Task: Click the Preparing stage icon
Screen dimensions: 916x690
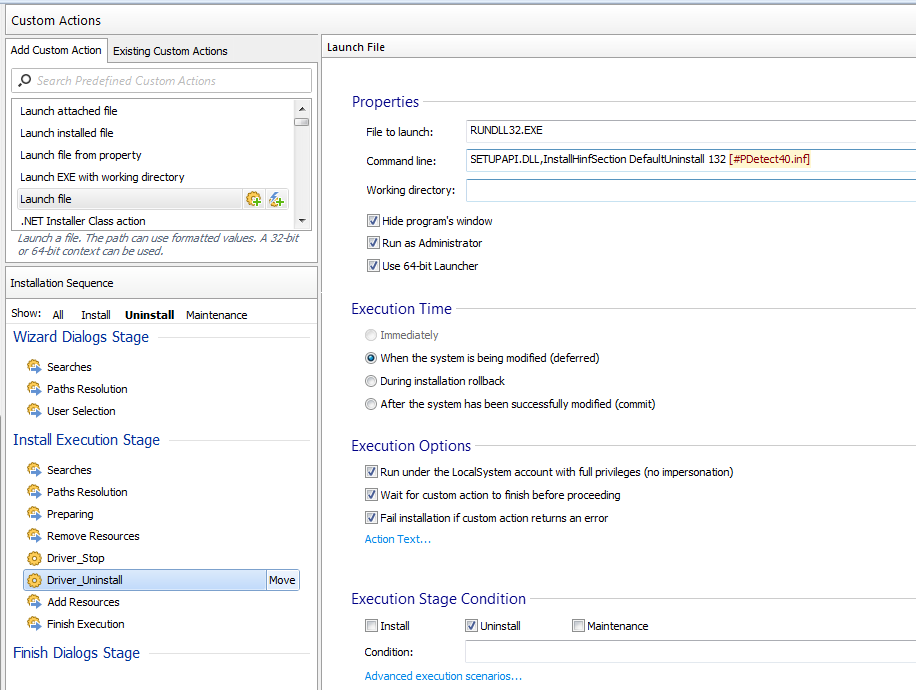Action: [x=34, y=514]
